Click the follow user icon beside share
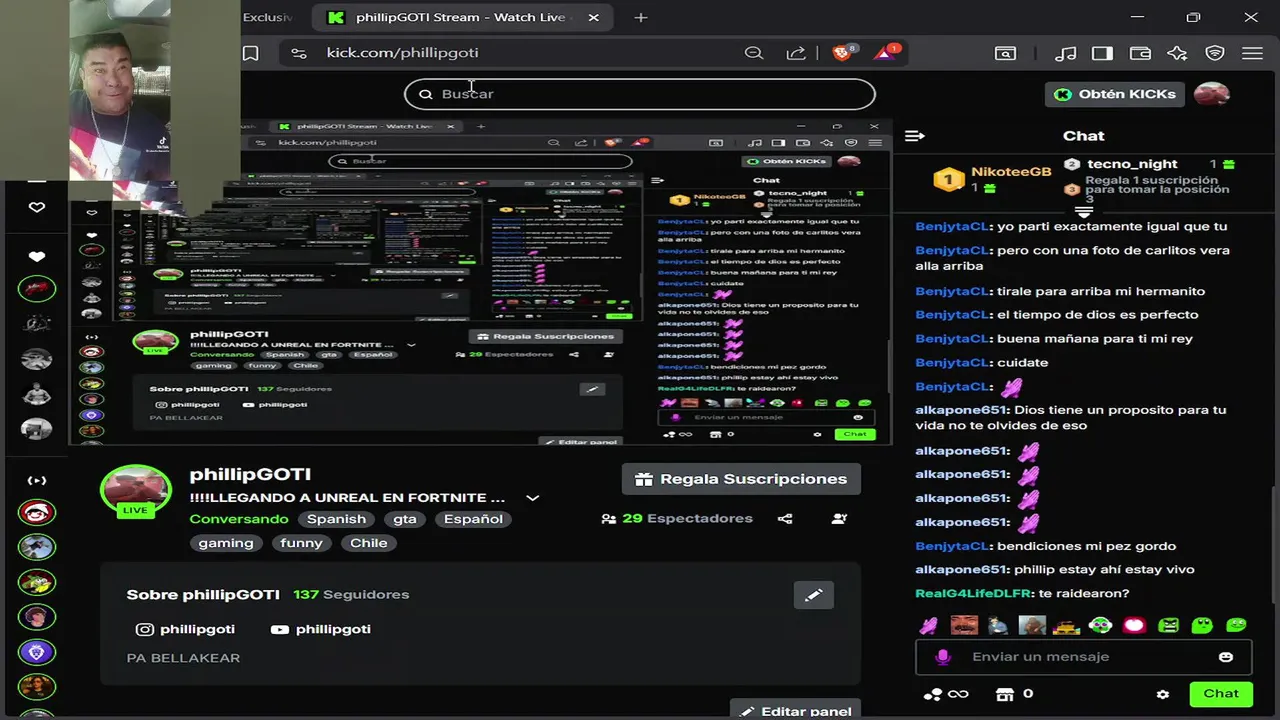Screen dimensions: 1280x720 point(839,519)
